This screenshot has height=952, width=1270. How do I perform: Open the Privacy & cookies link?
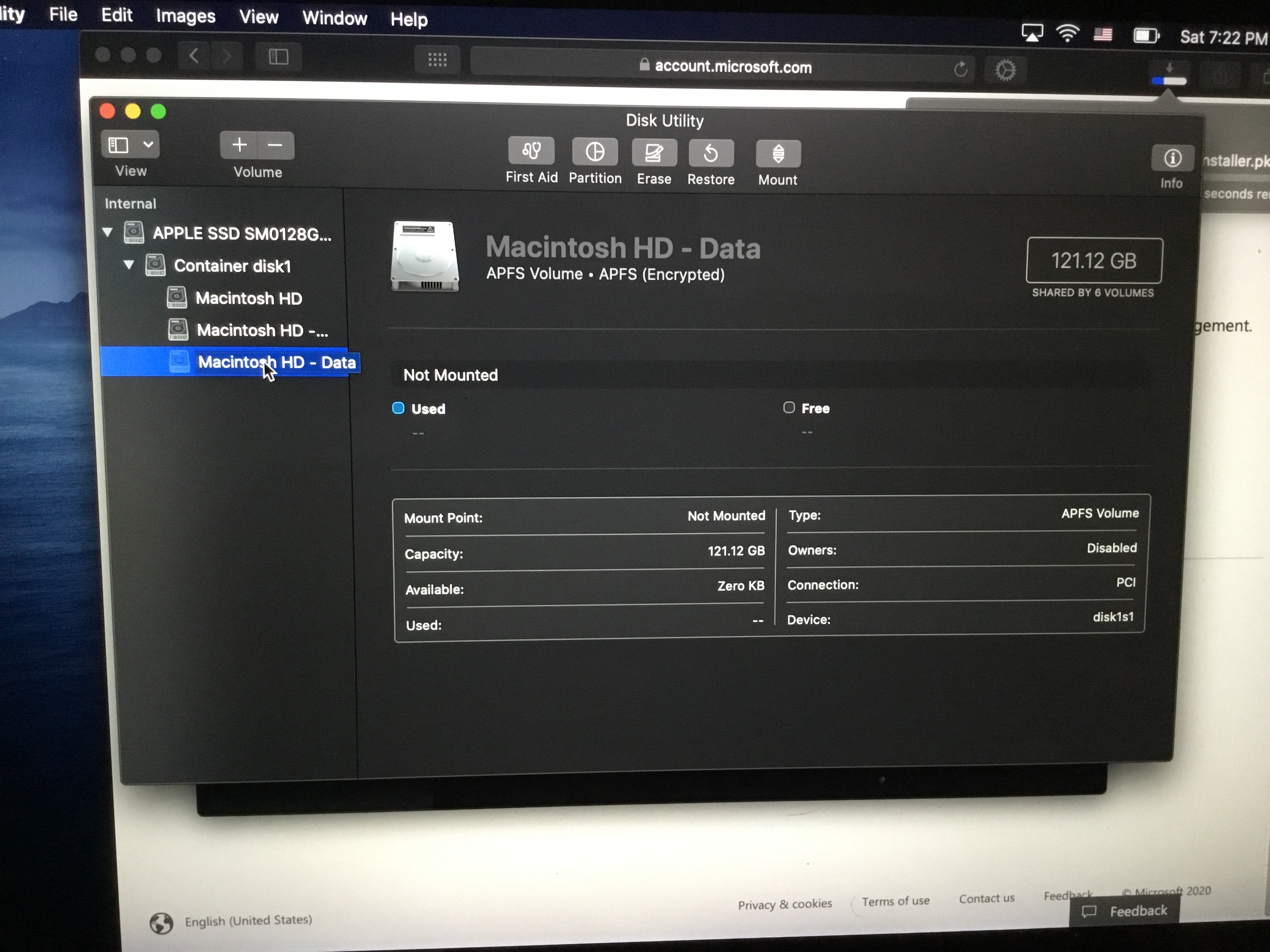tap(784, 905)
